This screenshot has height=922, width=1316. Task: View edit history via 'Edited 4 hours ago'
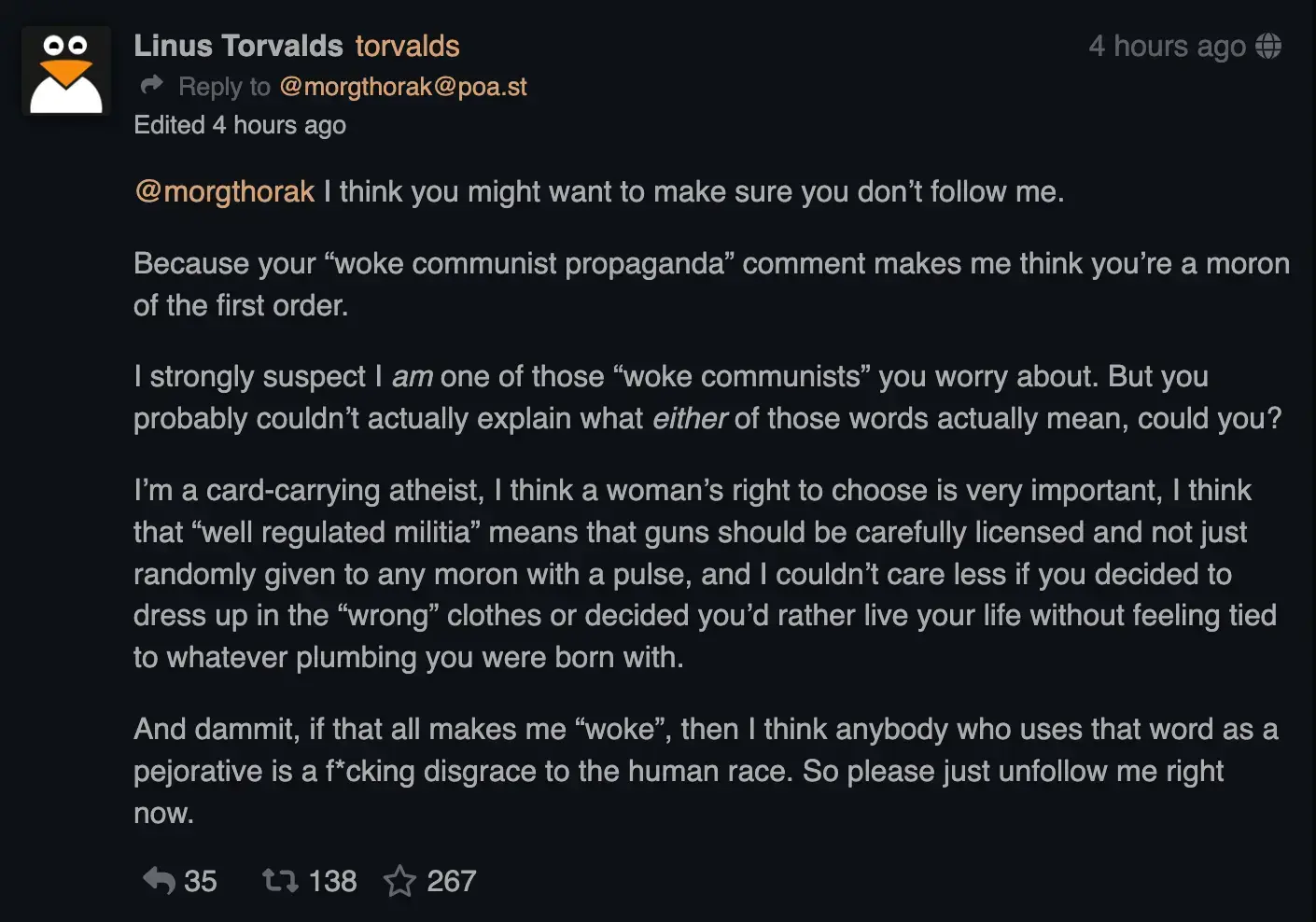pos(240,125)
